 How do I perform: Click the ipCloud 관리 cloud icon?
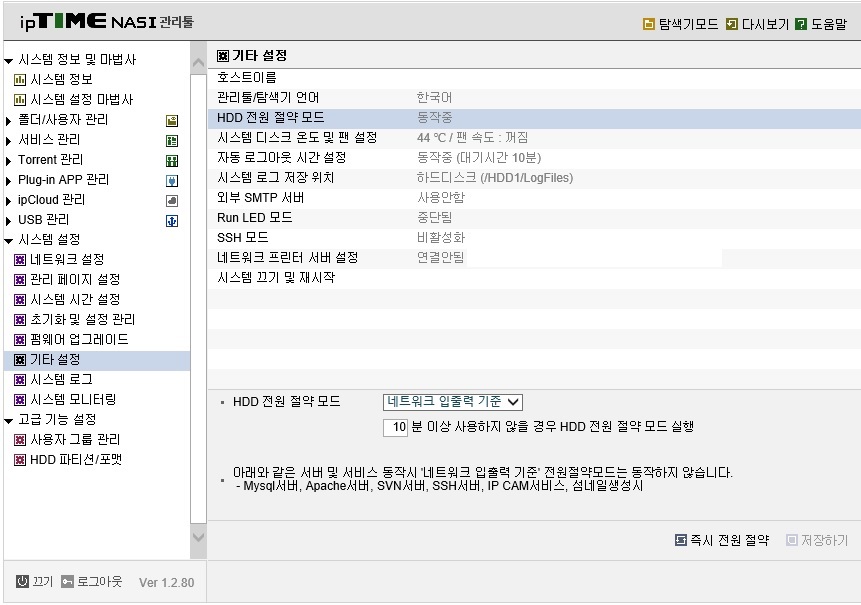point(172,201)
